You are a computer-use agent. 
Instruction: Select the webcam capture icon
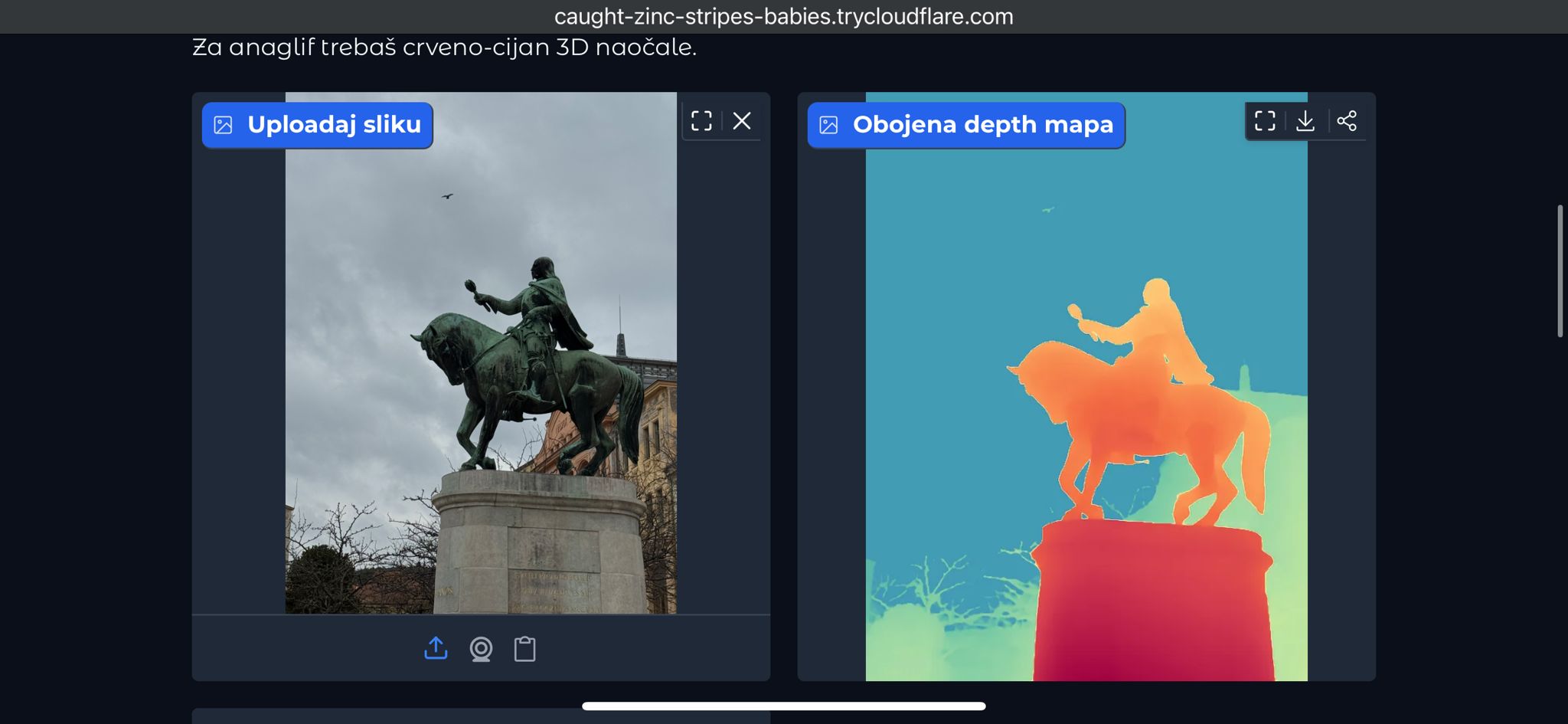[x=481, y=649]
